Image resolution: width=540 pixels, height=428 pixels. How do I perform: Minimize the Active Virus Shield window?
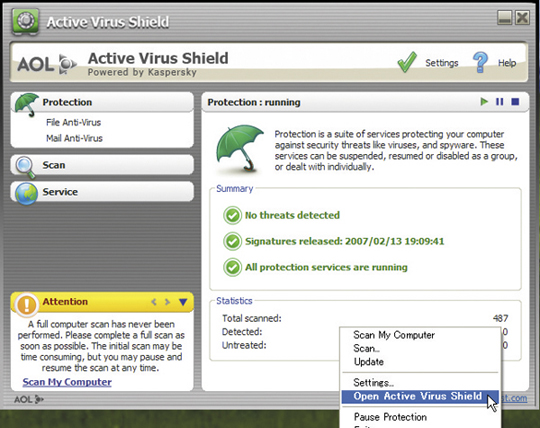point(505,17)
